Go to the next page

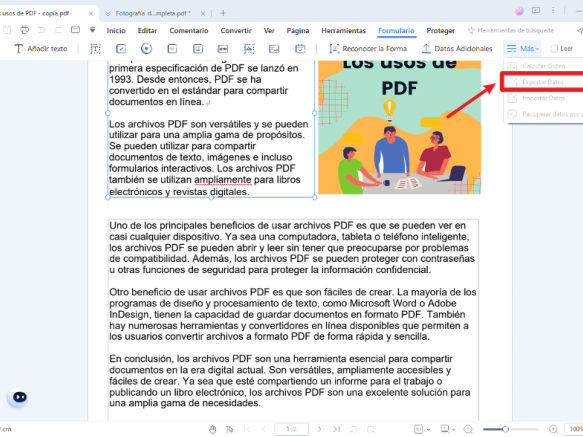pos(319,430)
